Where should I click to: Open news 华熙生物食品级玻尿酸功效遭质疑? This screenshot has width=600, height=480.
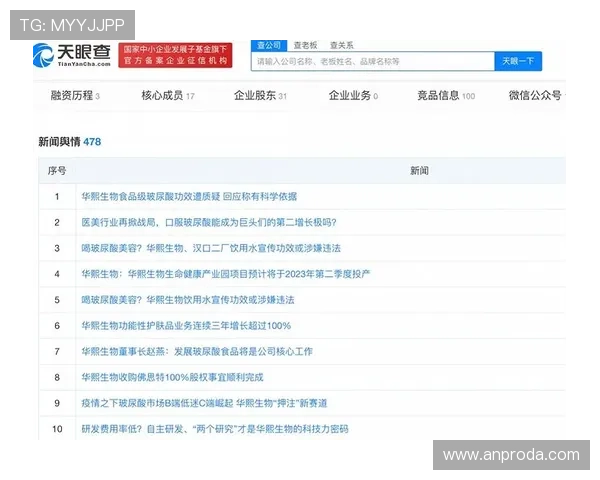point(189,197)
